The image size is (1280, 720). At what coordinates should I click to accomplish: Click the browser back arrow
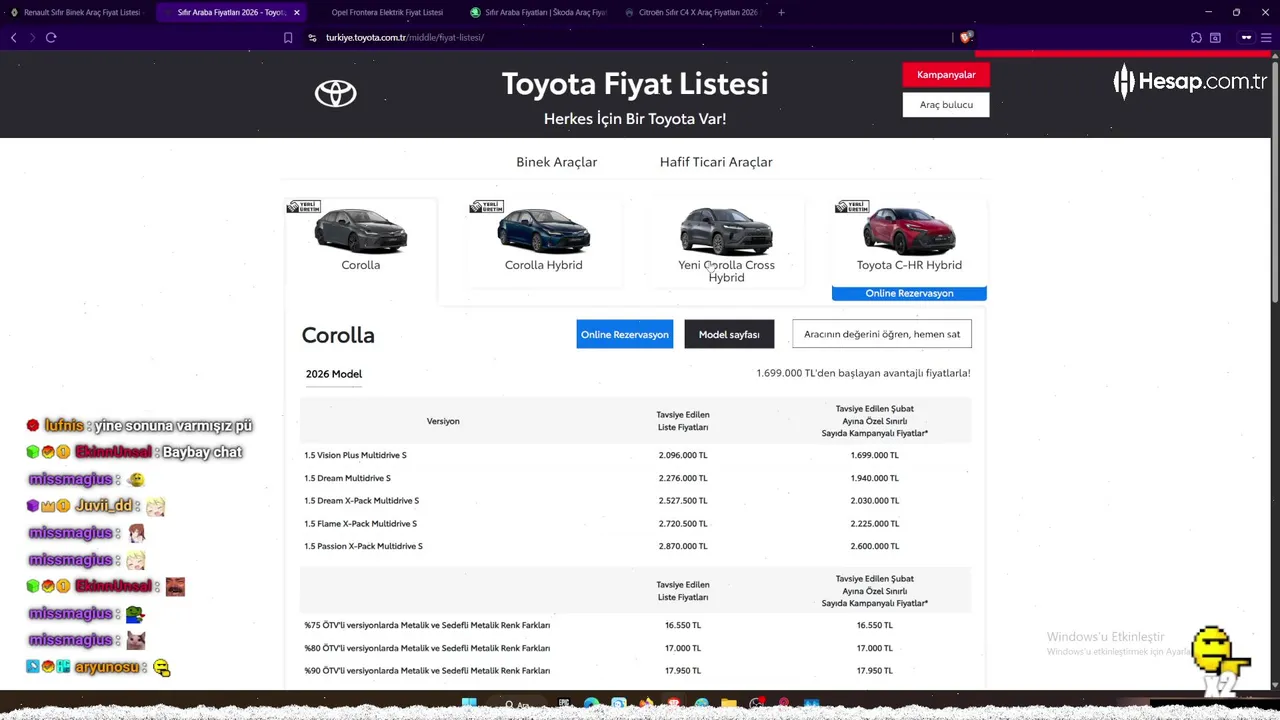[x=14, y=37]
